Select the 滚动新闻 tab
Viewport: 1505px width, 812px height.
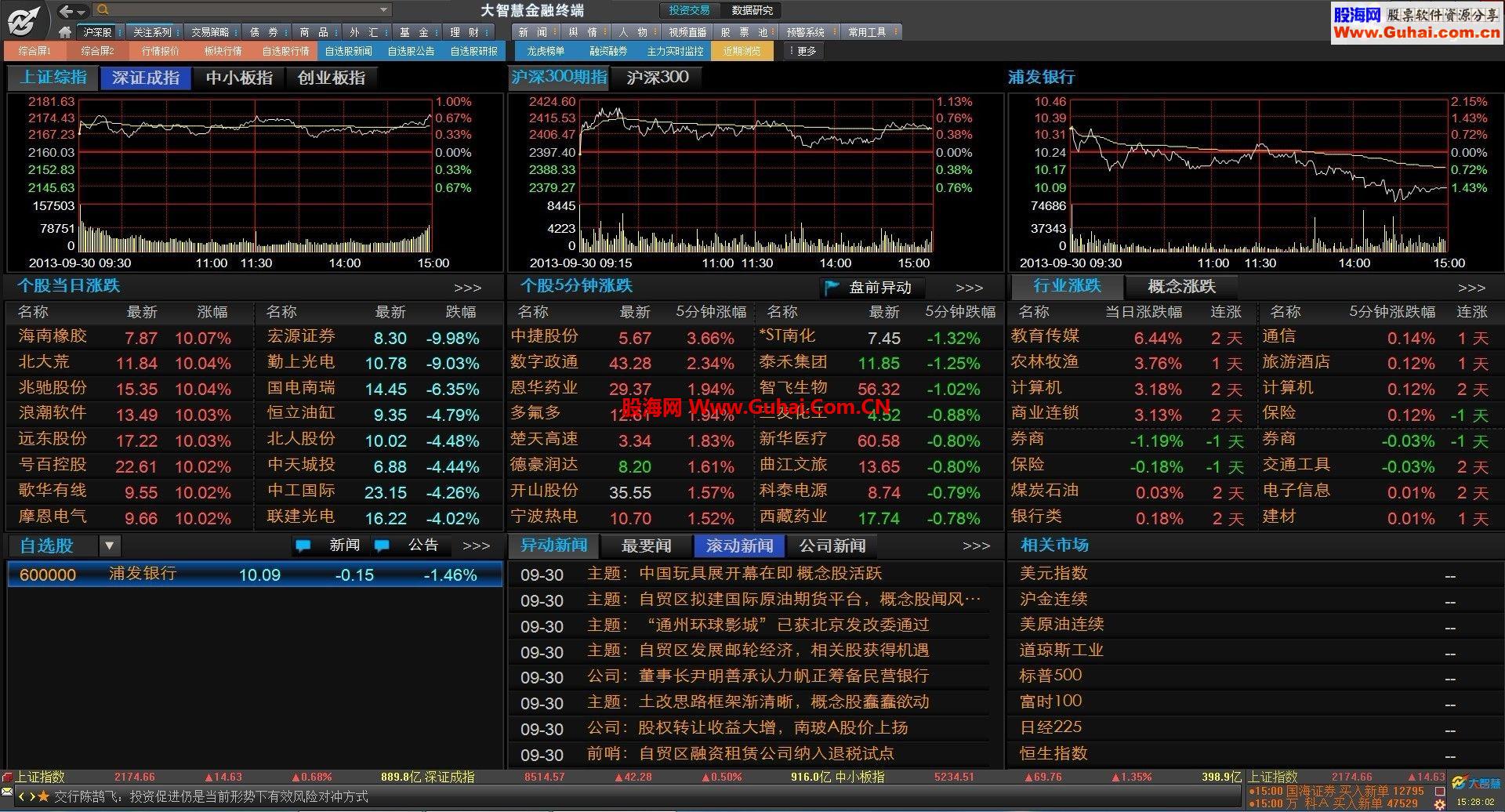[739, 545]
